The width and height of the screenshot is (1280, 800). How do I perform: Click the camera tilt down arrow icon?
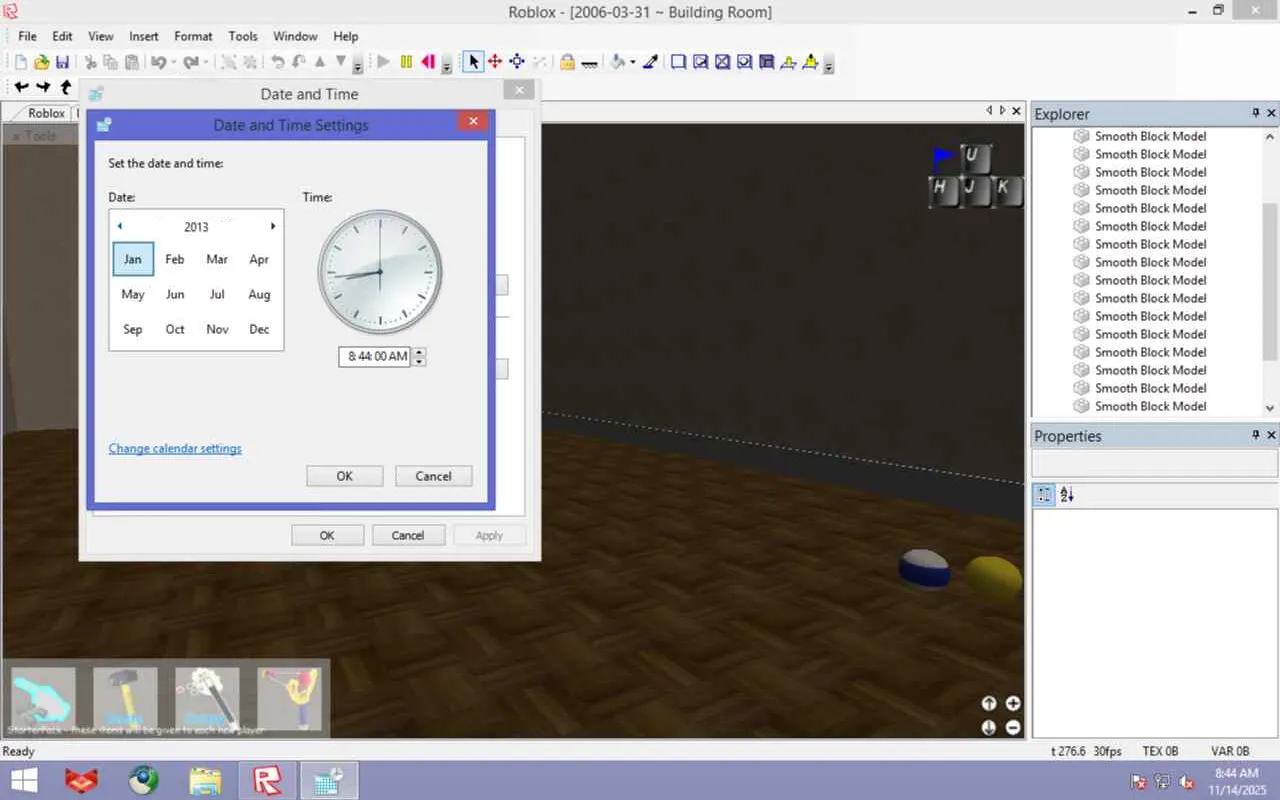pos(989,727)
